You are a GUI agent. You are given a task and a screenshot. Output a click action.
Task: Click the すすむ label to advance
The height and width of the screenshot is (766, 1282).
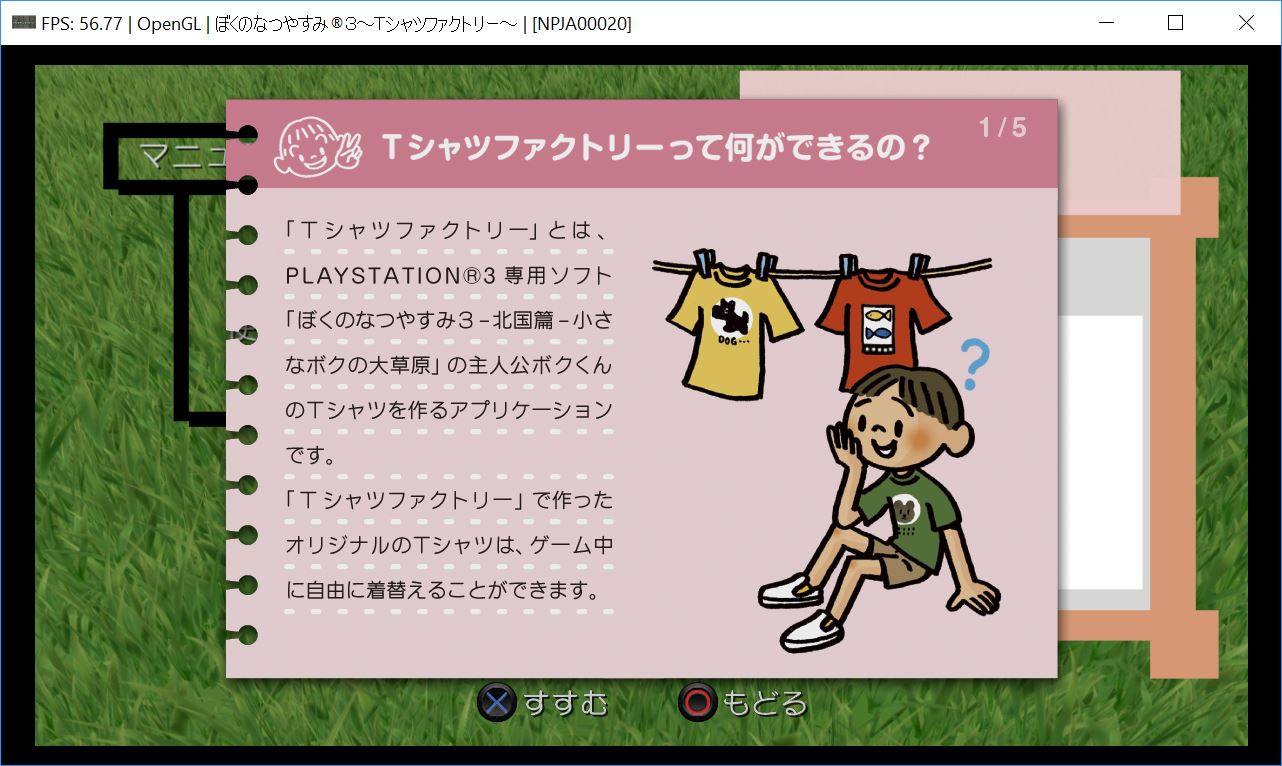click(x=565, y=703)
